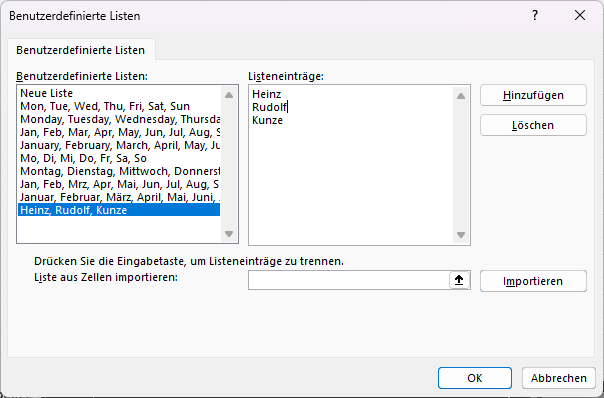This screenshot has height=398, width=604.
Task: Select the 'Mo, Di, Mi, Do' list
Action: pyautogui.click(x=119, y=158)
